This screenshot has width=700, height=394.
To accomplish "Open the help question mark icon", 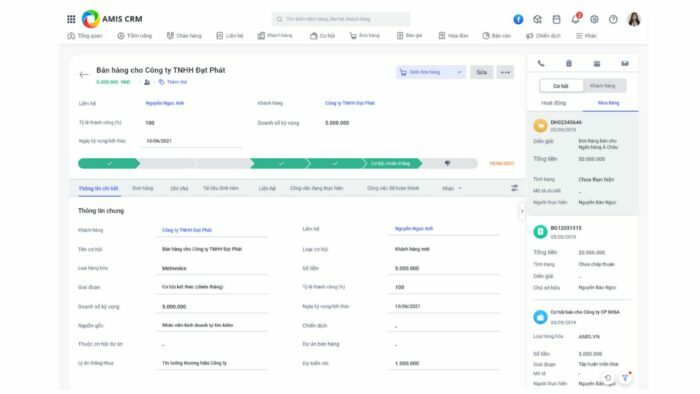I will (x=613, y=19).
